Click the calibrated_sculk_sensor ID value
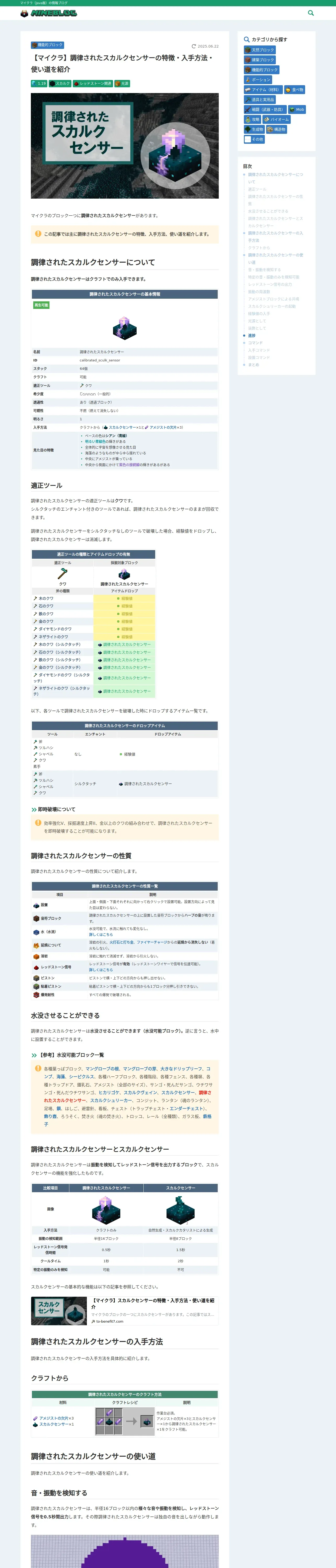 pyautogui.click(x=100, y=360)
